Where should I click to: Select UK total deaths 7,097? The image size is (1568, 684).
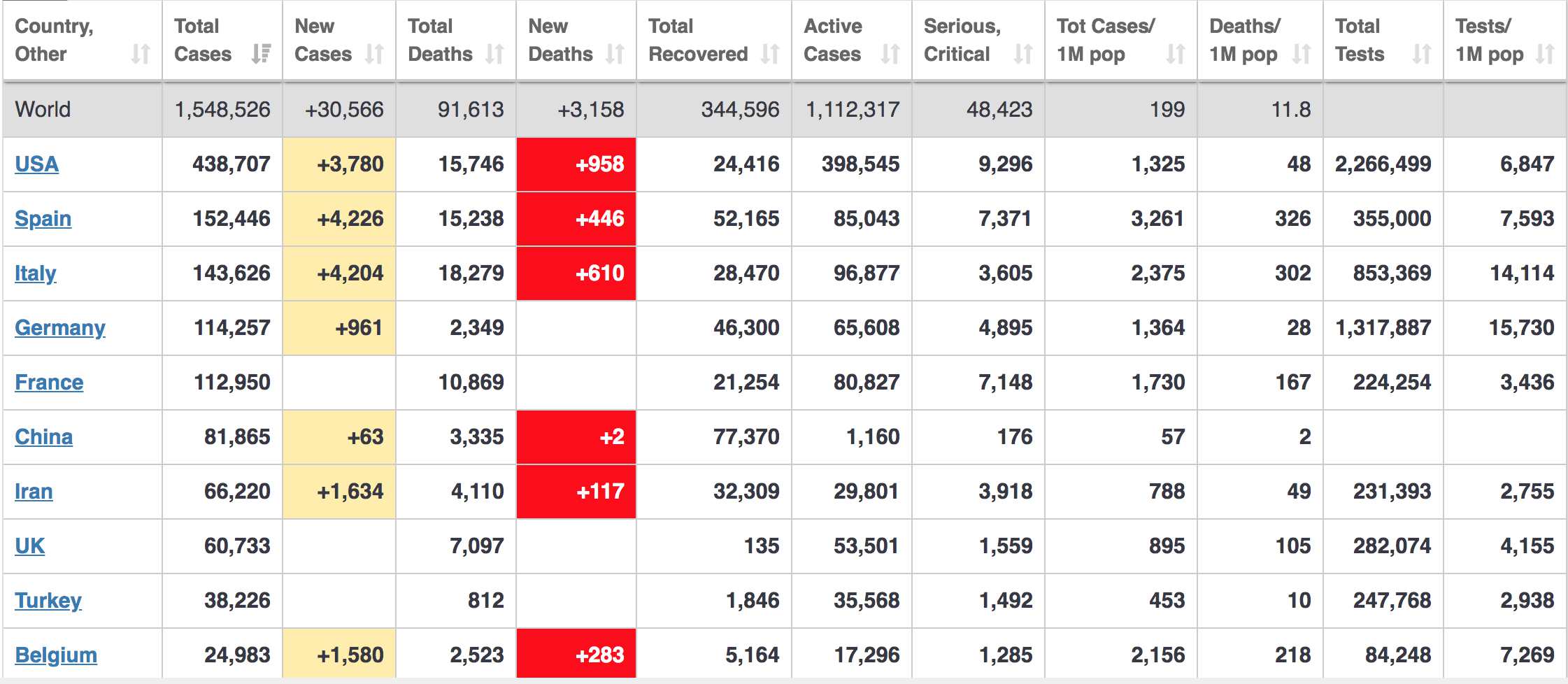477,546
